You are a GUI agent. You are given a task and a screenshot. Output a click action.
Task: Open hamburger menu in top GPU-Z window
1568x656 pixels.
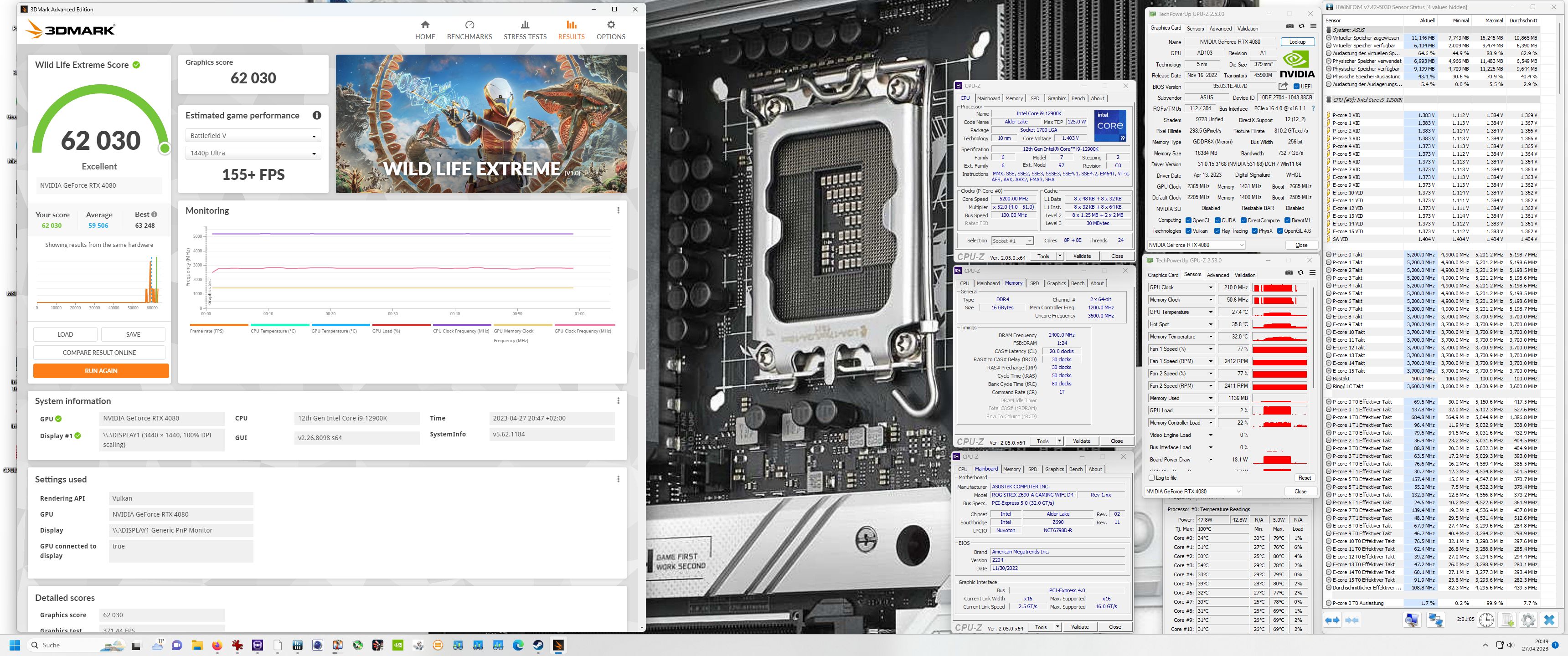coord(1314,27)
